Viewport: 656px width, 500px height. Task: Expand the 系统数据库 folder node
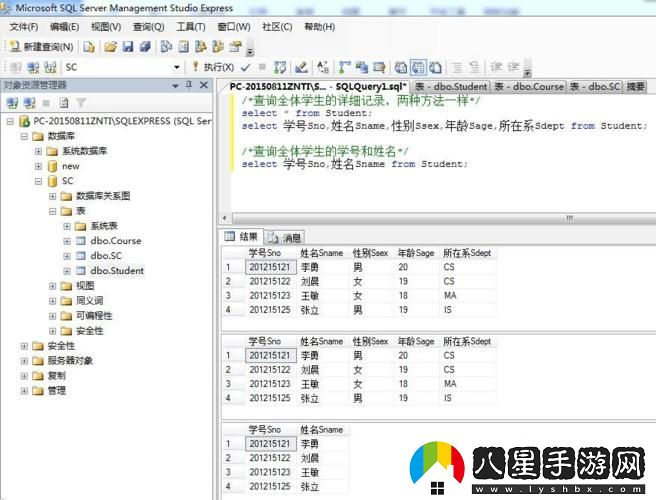tap(38, 151)
